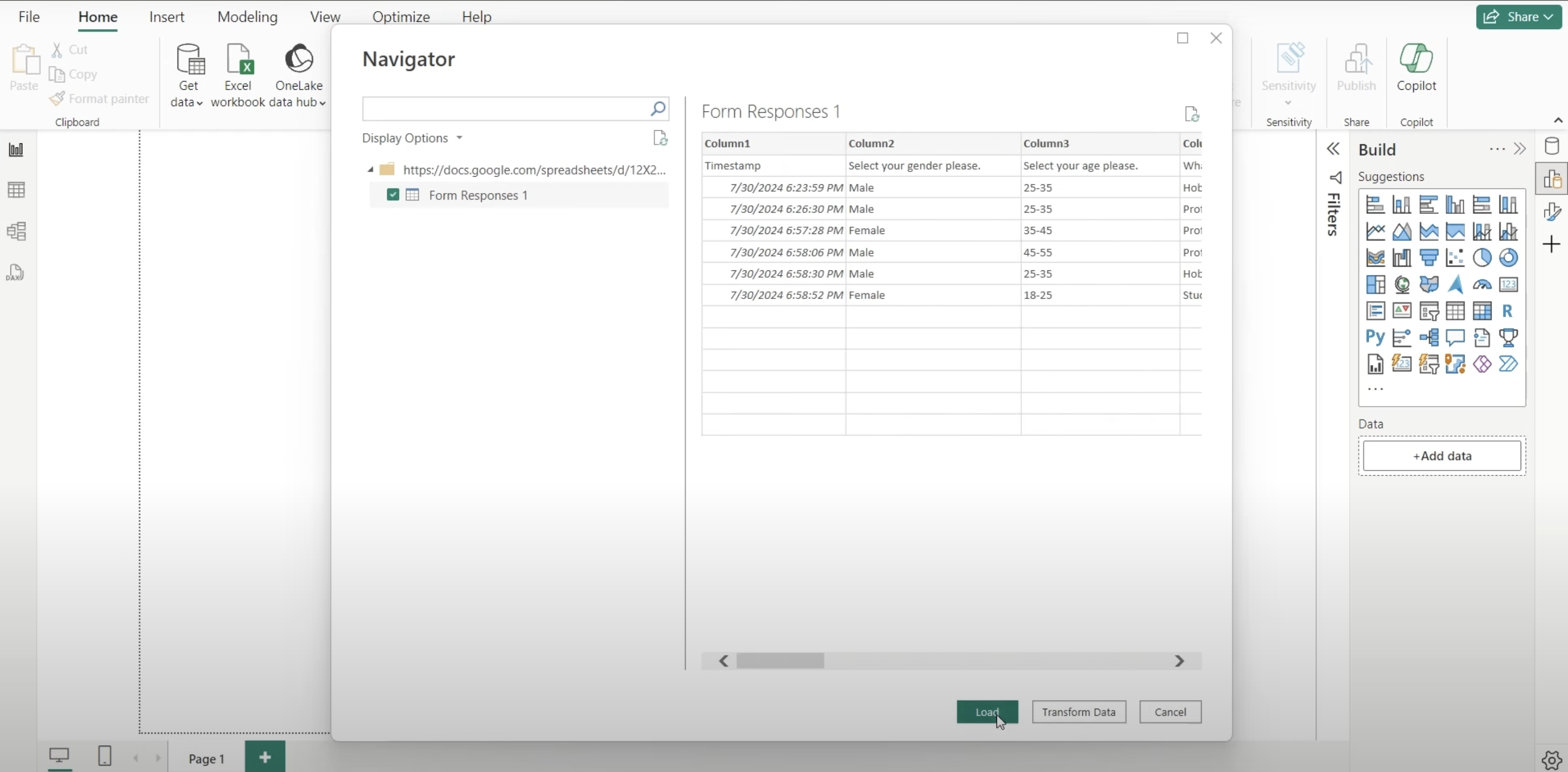Screen dimensions: 1568x772
Task: Open the OneLake data hub dropdown
Action: [x=298, y=76]
